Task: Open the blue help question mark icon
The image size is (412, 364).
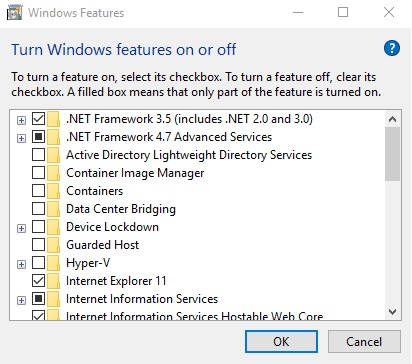Action: [x=392, y=48]
